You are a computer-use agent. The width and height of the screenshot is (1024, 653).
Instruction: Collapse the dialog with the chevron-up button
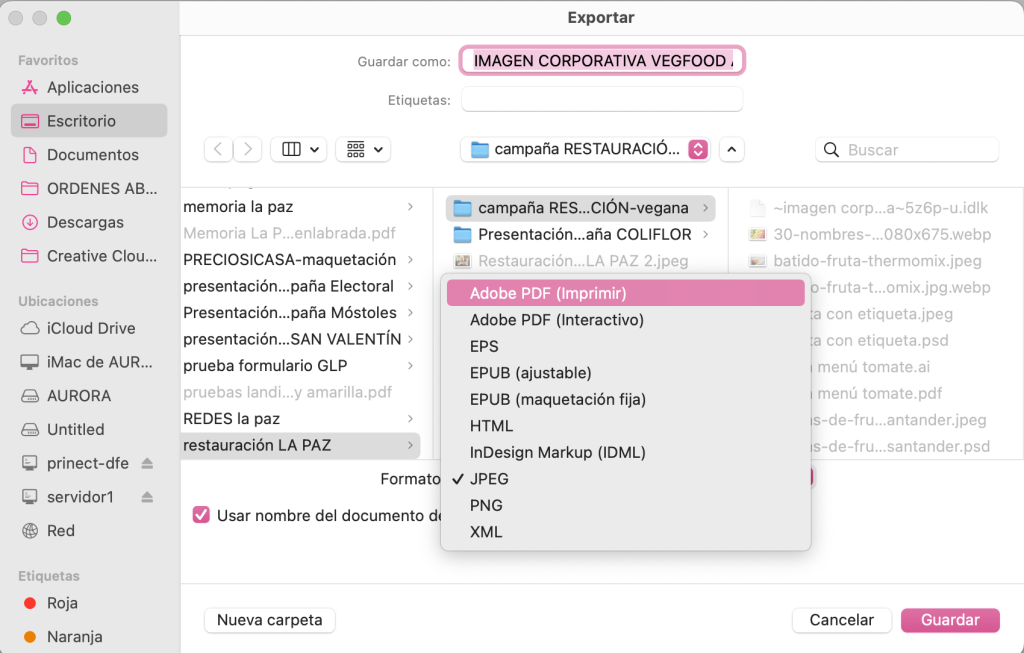click(732, 149)
